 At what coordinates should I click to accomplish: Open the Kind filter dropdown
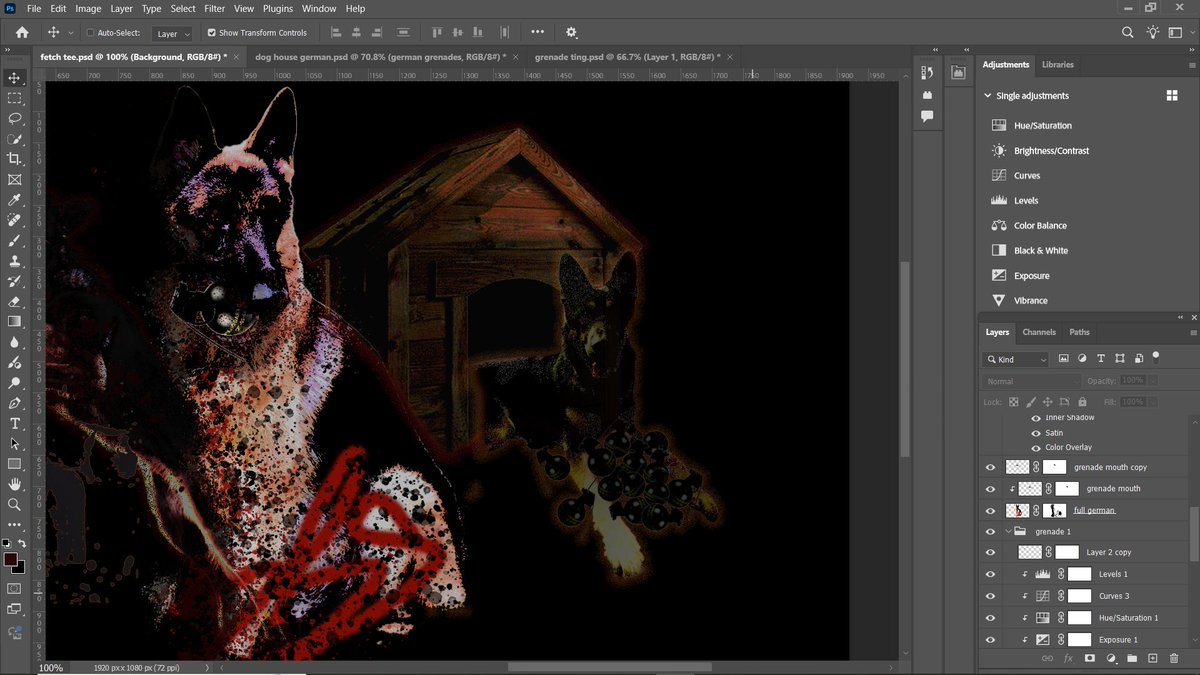1017,359
